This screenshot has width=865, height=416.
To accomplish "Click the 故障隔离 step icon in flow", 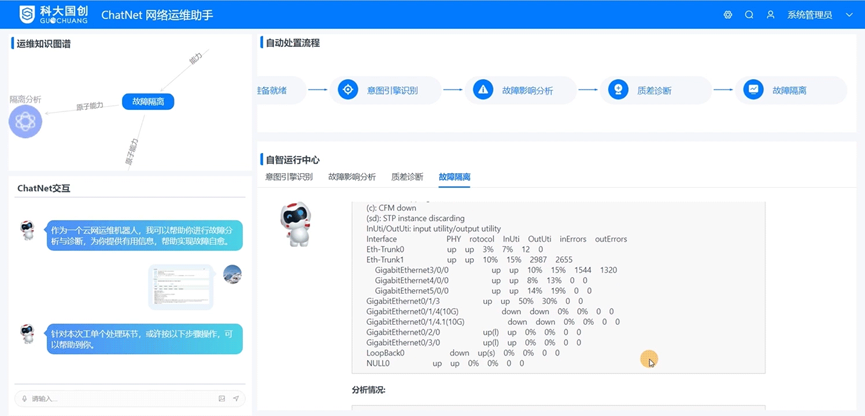I will click(x=753, y=90).
